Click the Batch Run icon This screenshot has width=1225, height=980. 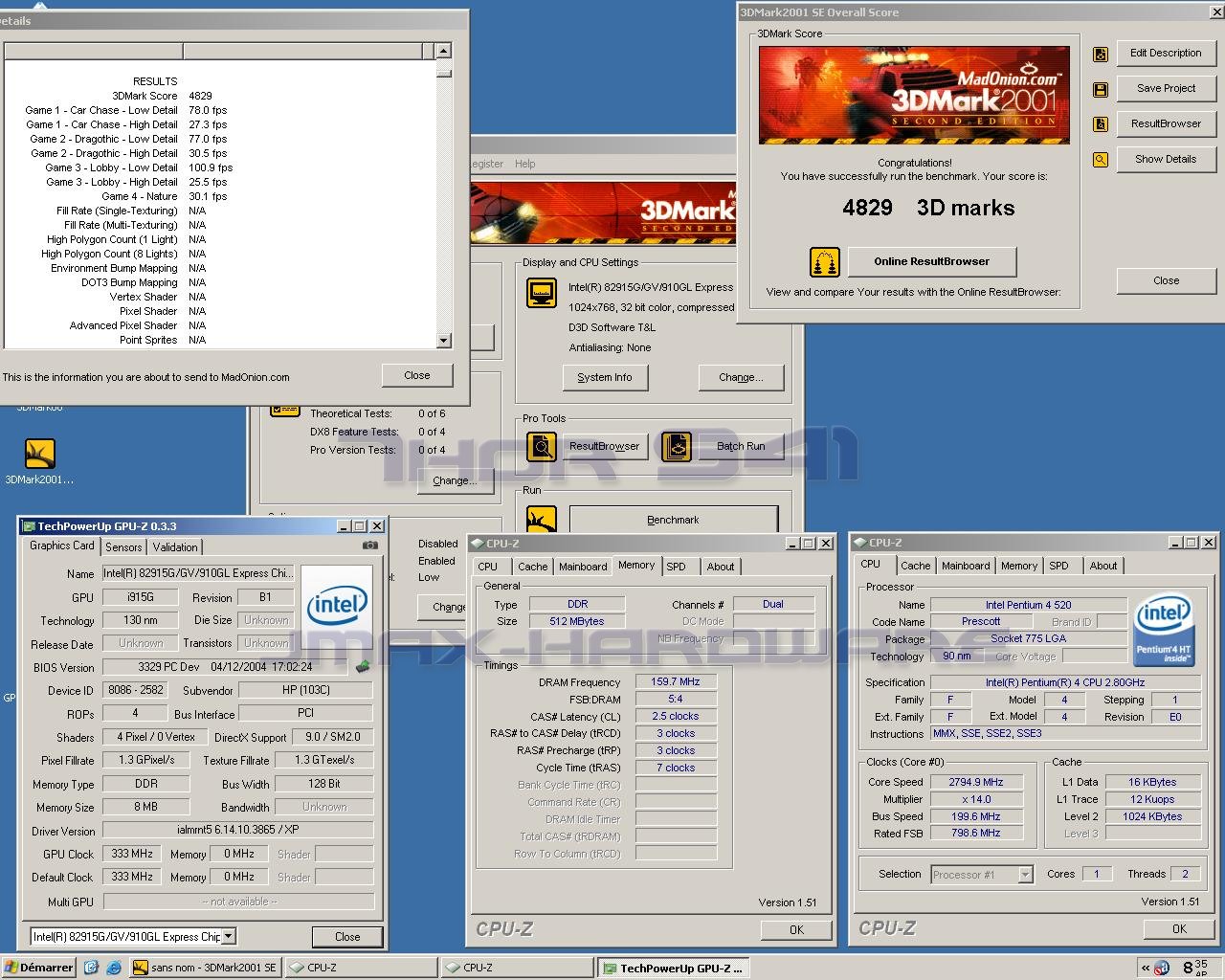676,447
